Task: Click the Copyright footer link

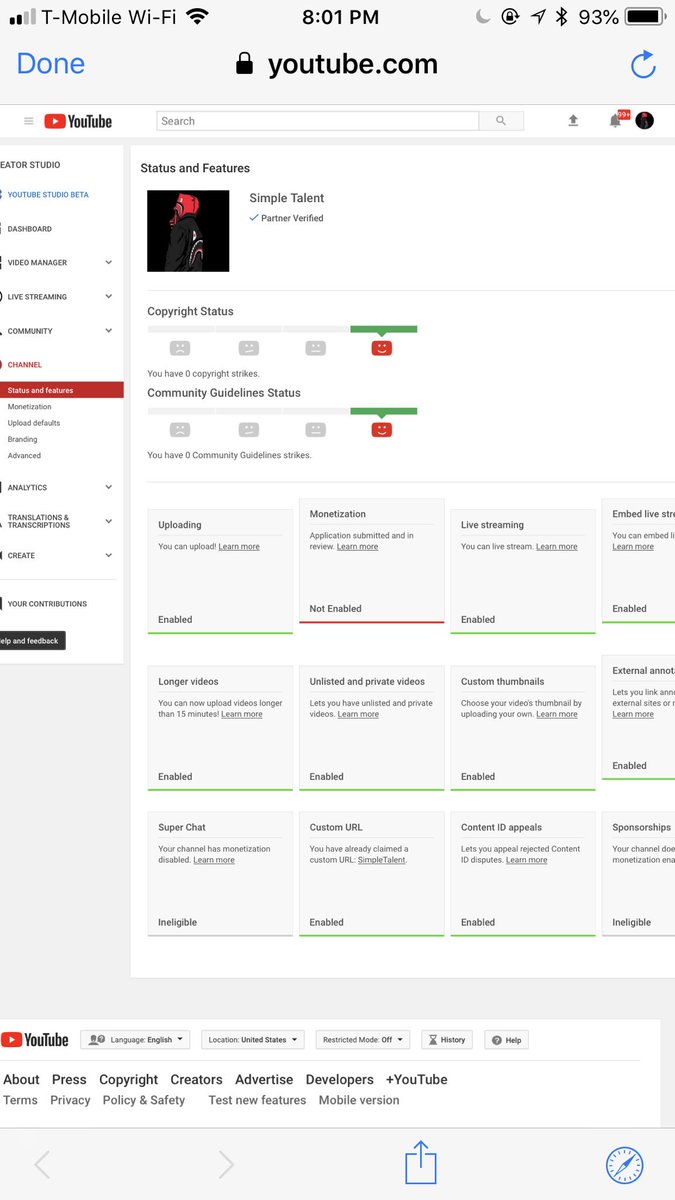Action: tap(128, 1080)
